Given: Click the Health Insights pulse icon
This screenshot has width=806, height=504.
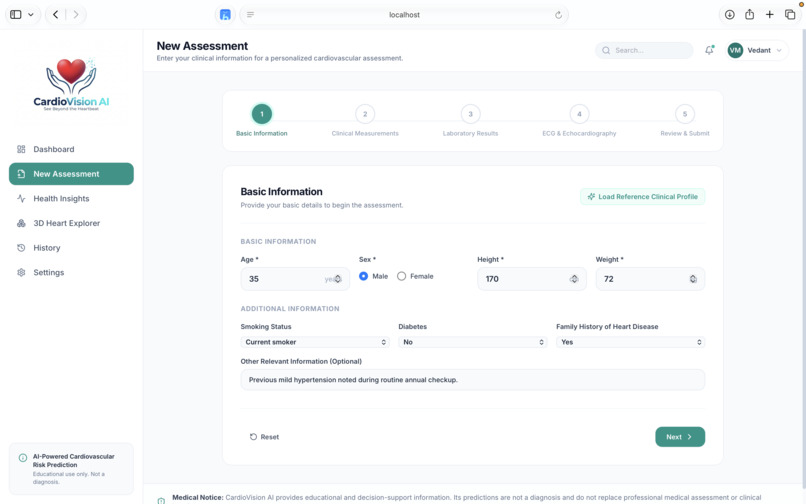Looking at the screenshot, I should tap(21, 199).
